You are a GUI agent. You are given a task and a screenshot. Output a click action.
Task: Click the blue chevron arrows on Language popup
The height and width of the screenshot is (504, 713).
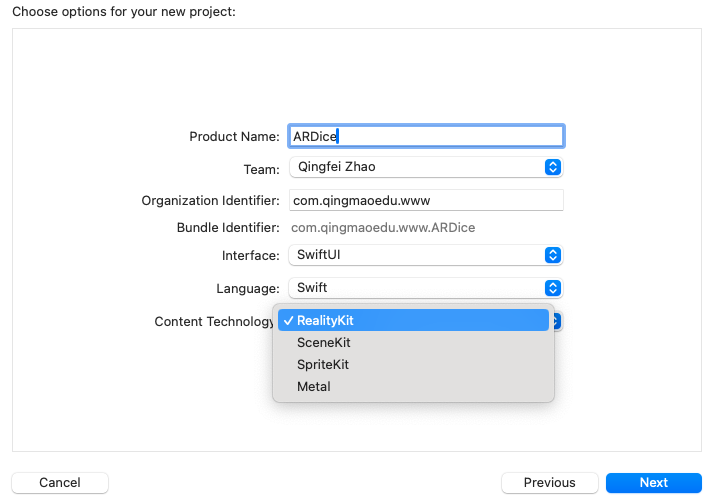[x=552, y=288]
